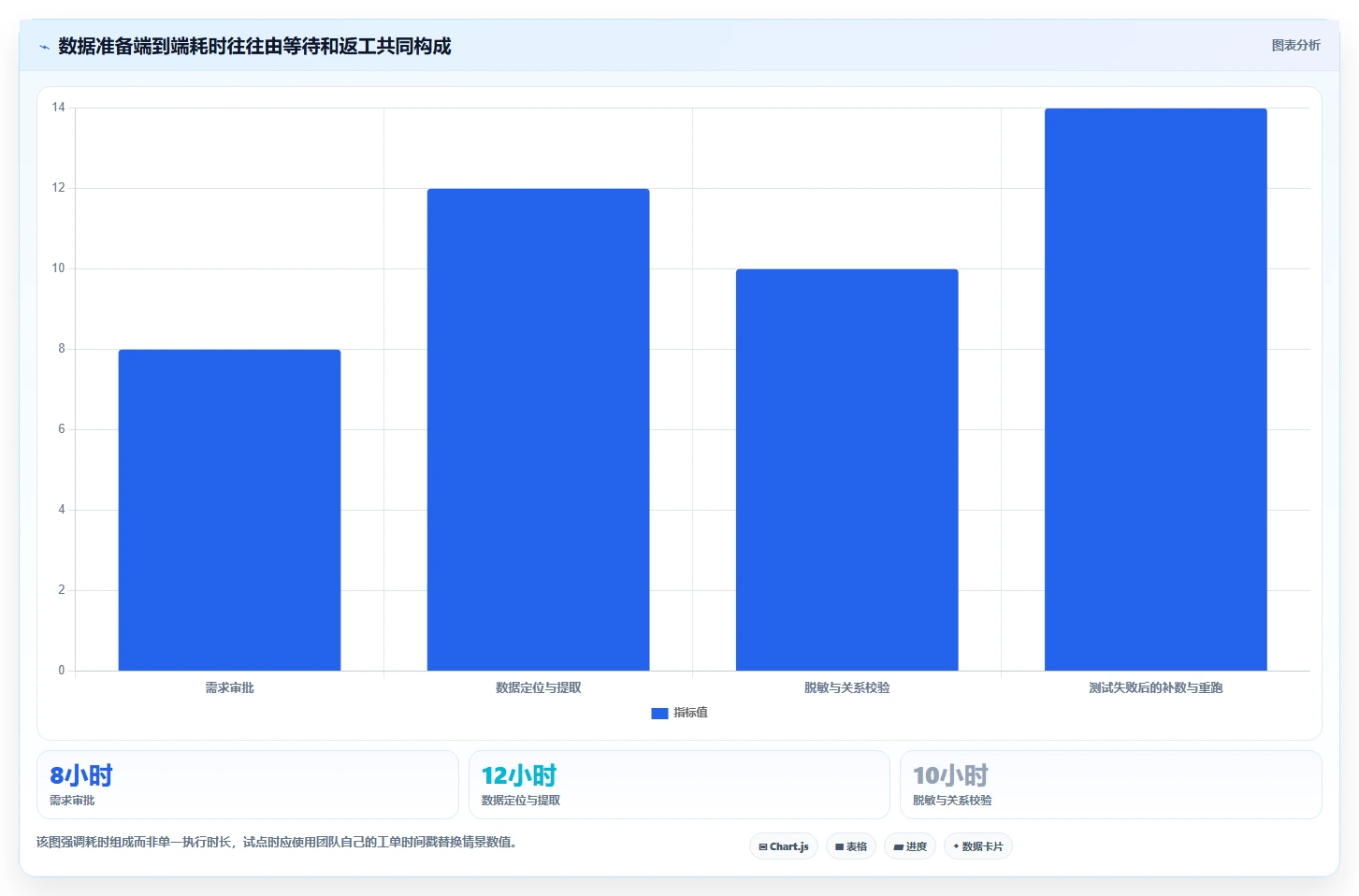Select the 测试失败后的补数与重跑 bar in chart
Viewport: 1359px width, 896px height.
(x=1155, y=389)
